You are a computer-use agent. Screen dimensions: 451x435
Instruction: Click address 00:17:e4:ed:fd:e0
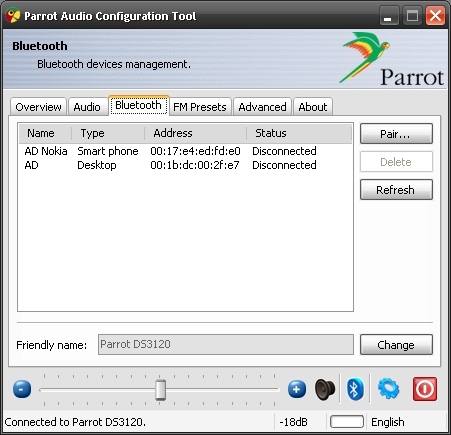tap(195, 151)
